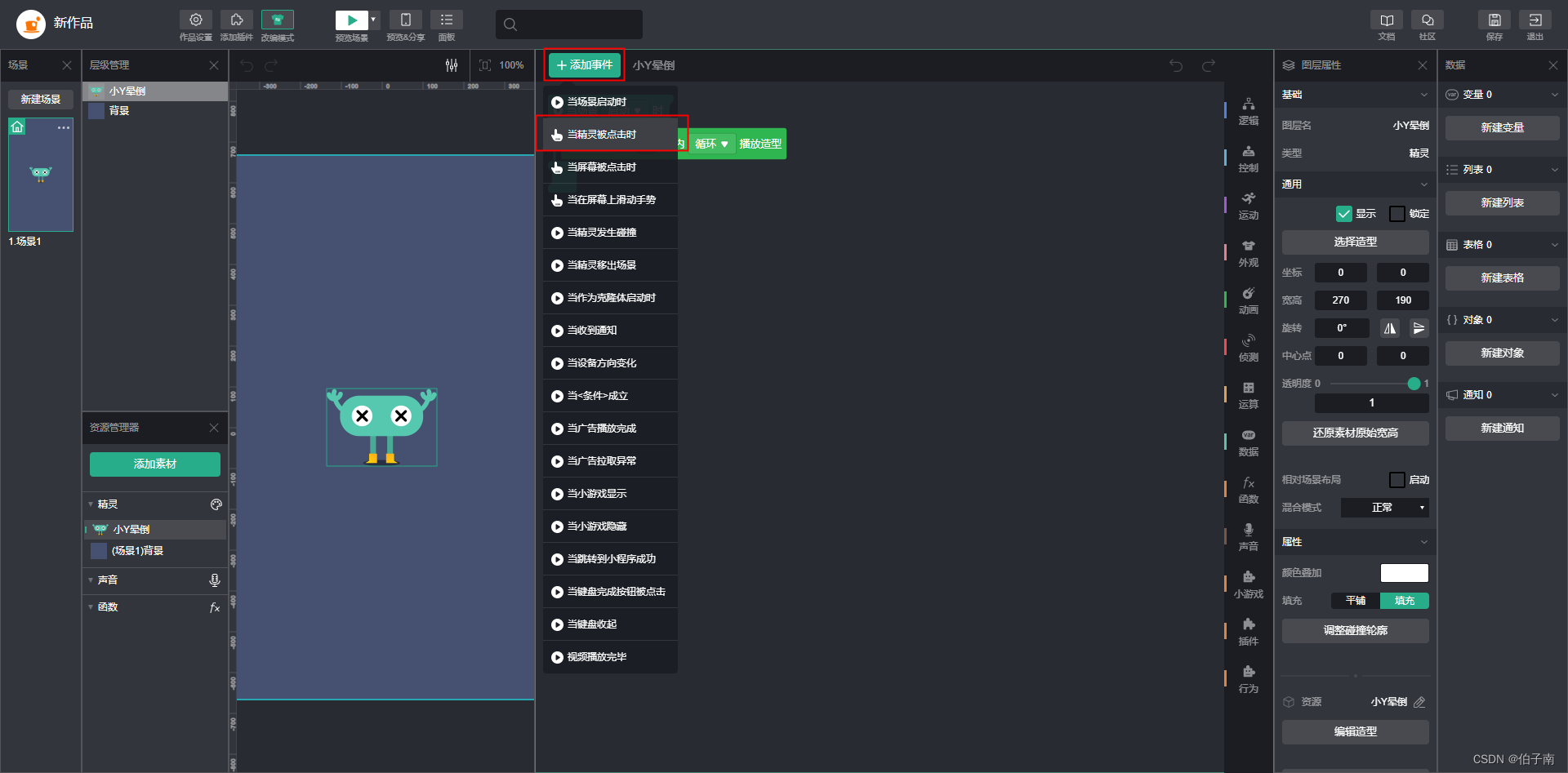Screen dimensions: 1568x773
Task: Click the 添加插件 puzzle icon
Action: [236, 20]
